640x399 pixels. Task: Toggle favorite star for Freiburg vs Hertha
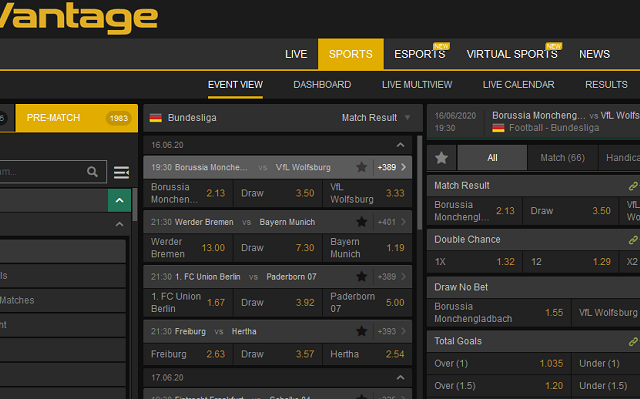pos(361,331)
